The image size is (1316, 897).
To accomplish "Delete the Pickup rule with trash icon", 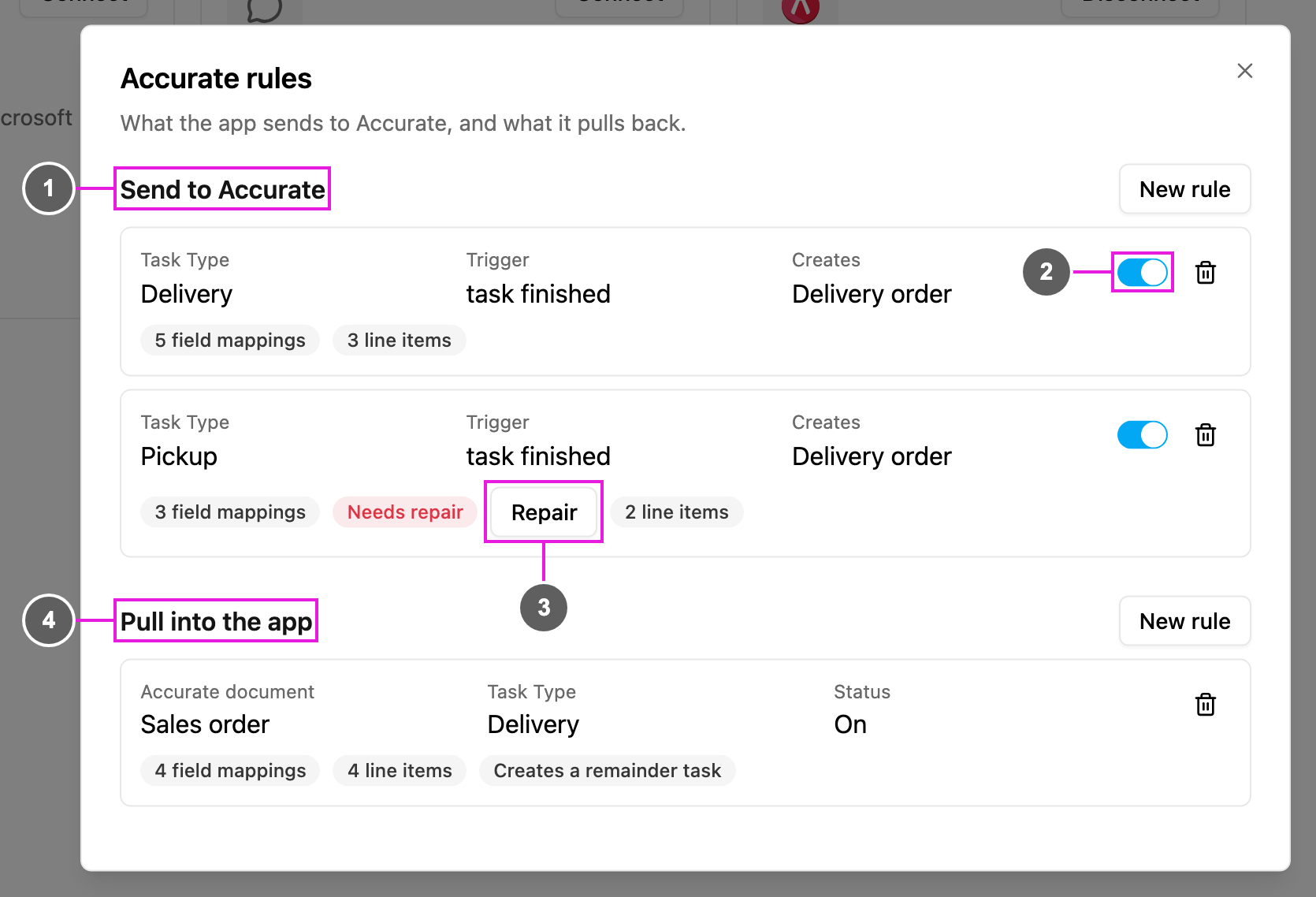I will coord(1205,435).
